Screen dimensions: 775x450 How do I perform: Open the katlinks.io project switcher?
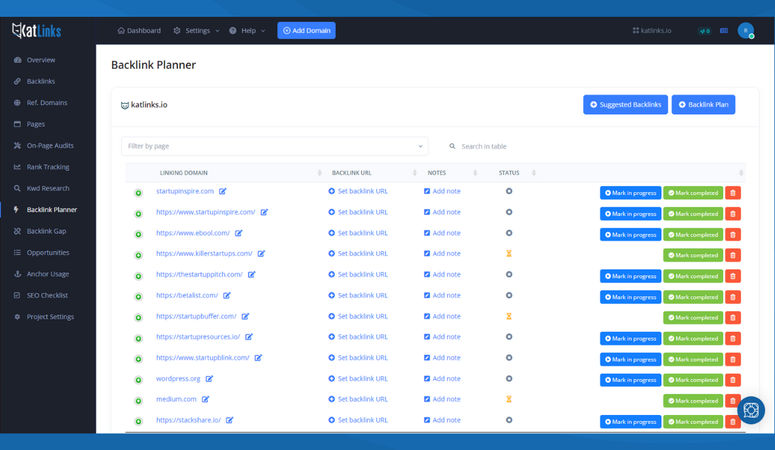pos(652,31)
